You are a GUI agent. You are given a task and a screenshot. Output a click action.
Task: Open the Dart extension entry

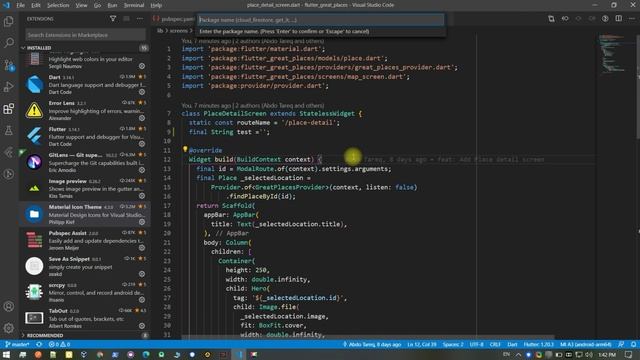[85, 84]
